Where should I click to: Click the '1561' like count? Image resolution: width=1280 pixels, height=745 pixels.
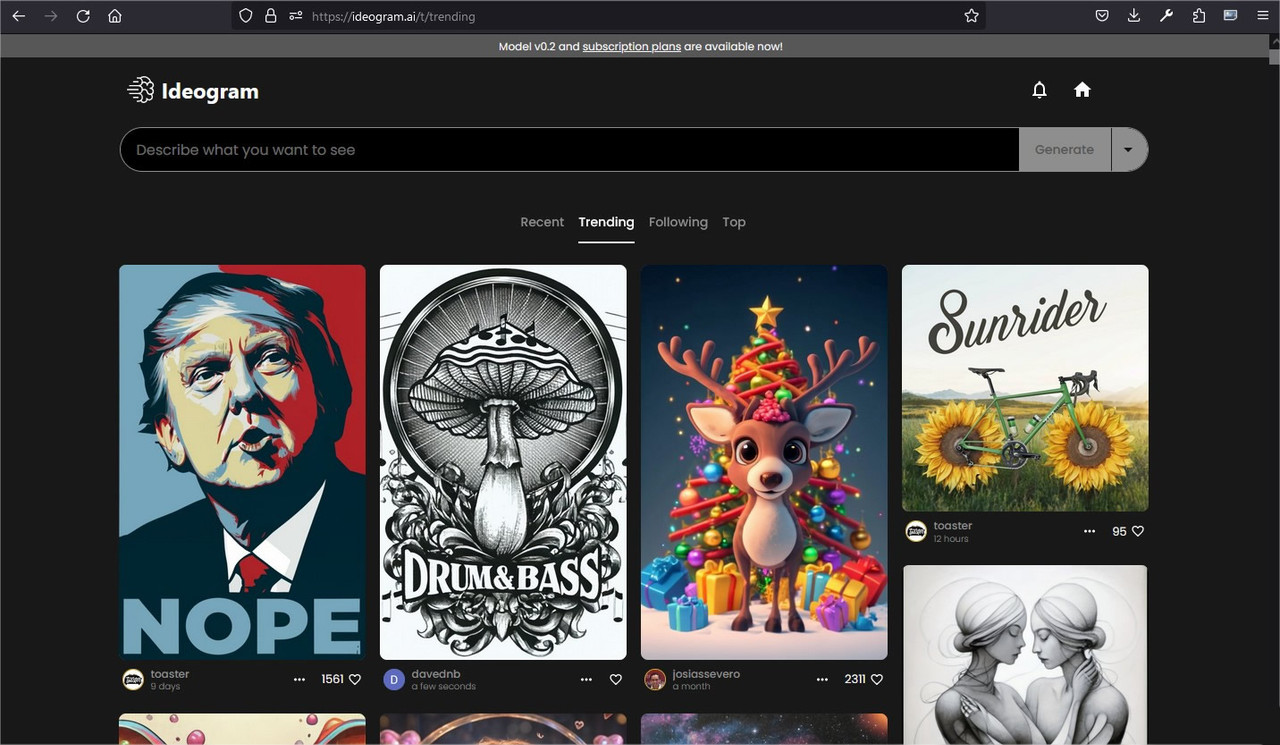coord(332,679)
